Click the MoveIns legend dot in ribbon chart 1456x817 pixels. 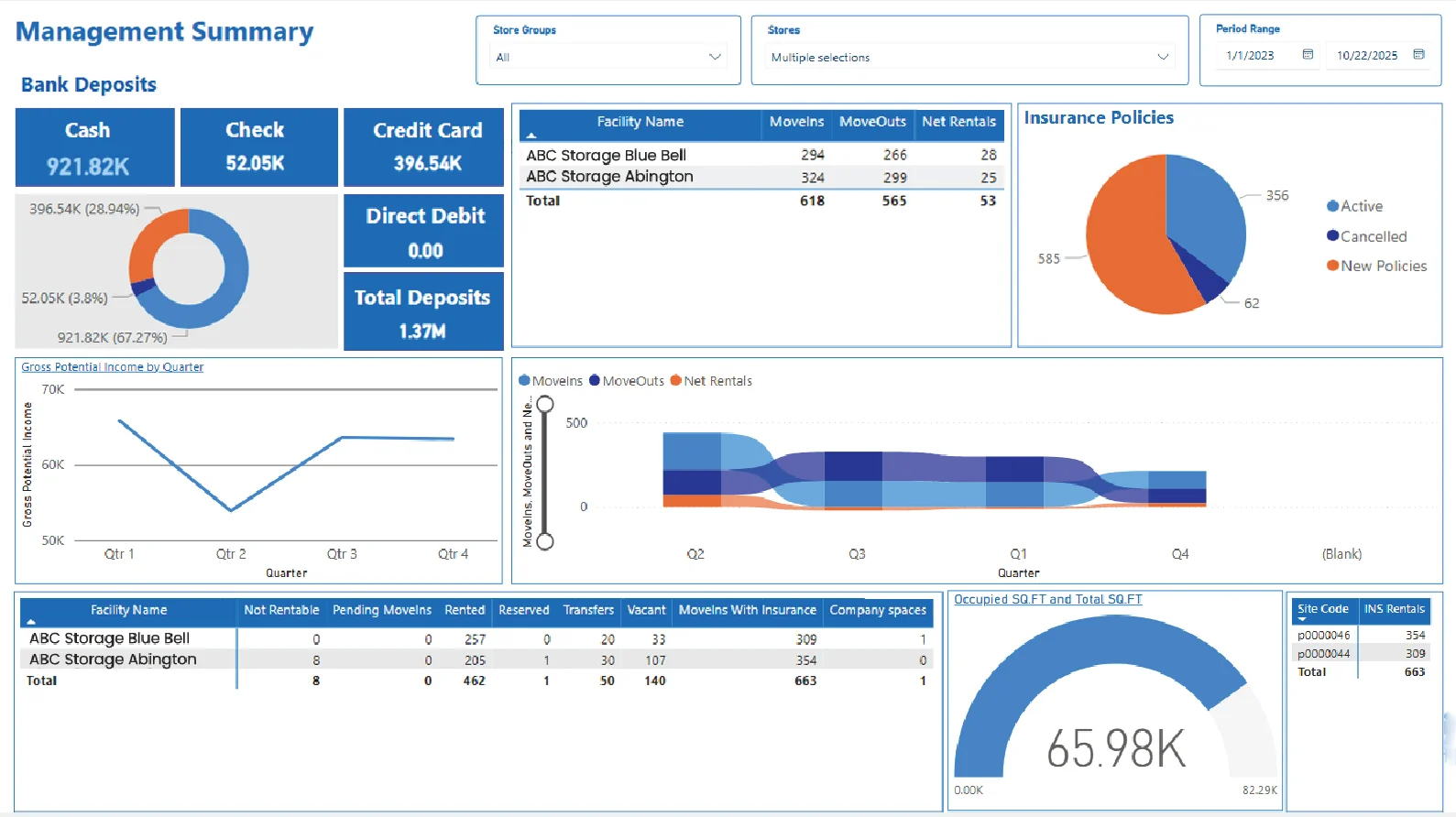click(x=524, y=381)
